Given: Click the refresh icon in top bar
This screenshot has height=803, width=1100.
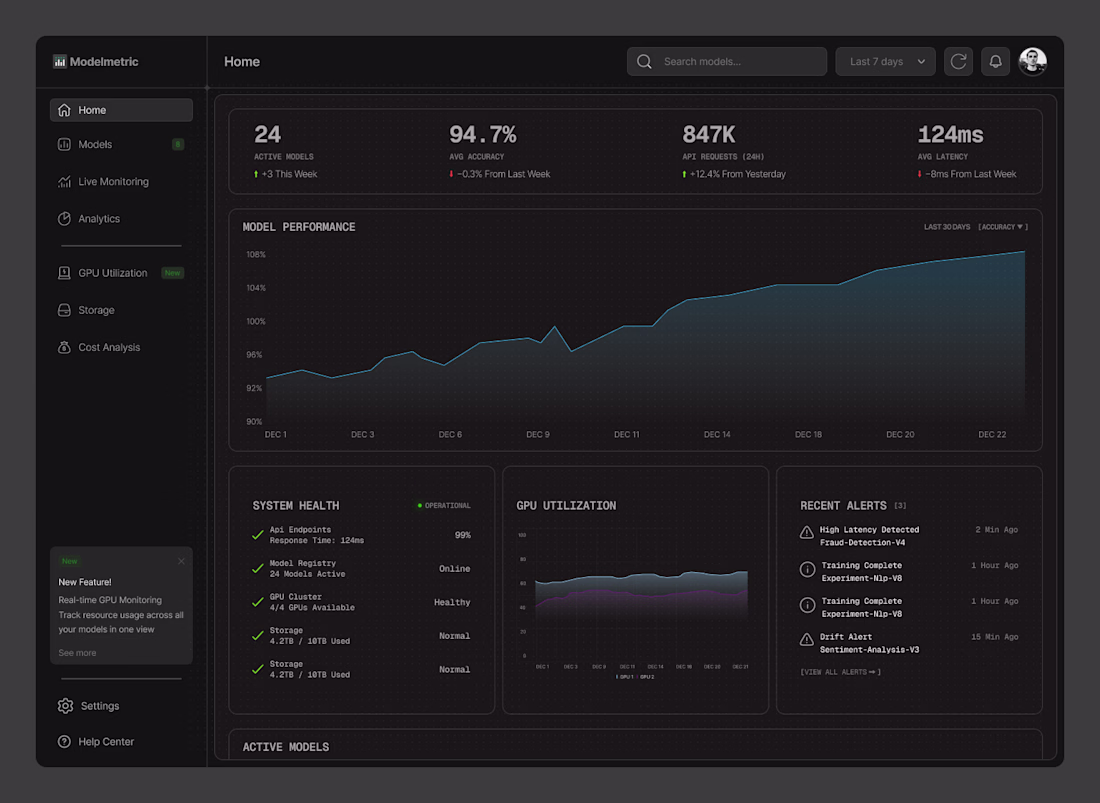Looking at the screenshot, I should click(958, 62).
